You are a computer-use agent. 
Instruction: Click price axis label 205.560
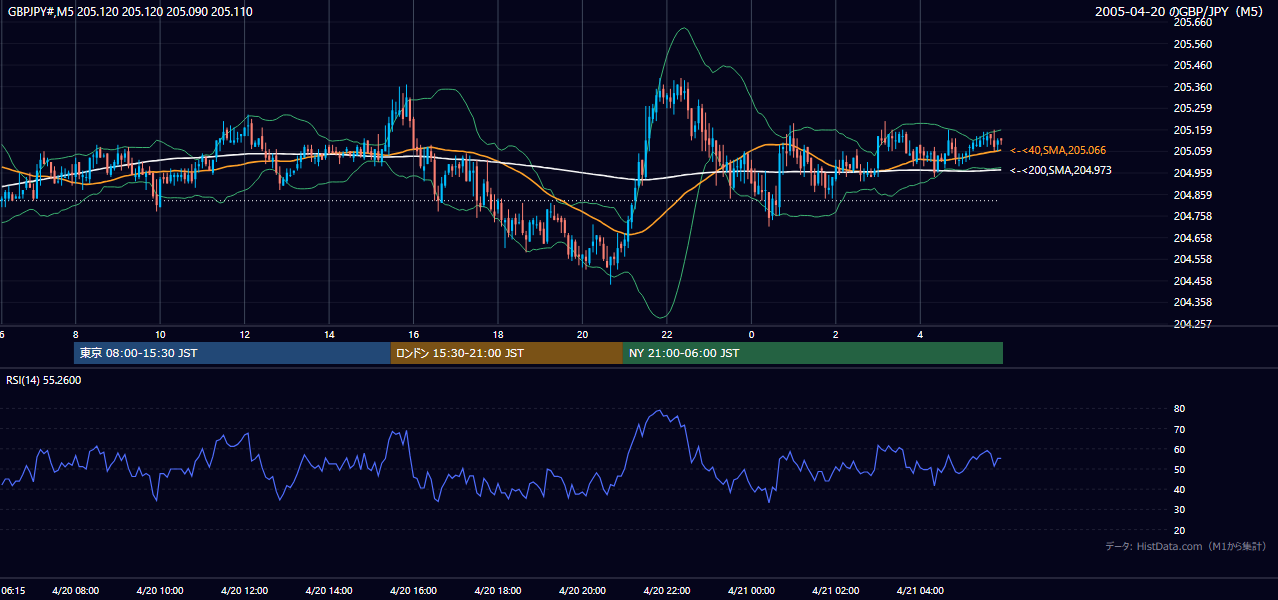1193,44
